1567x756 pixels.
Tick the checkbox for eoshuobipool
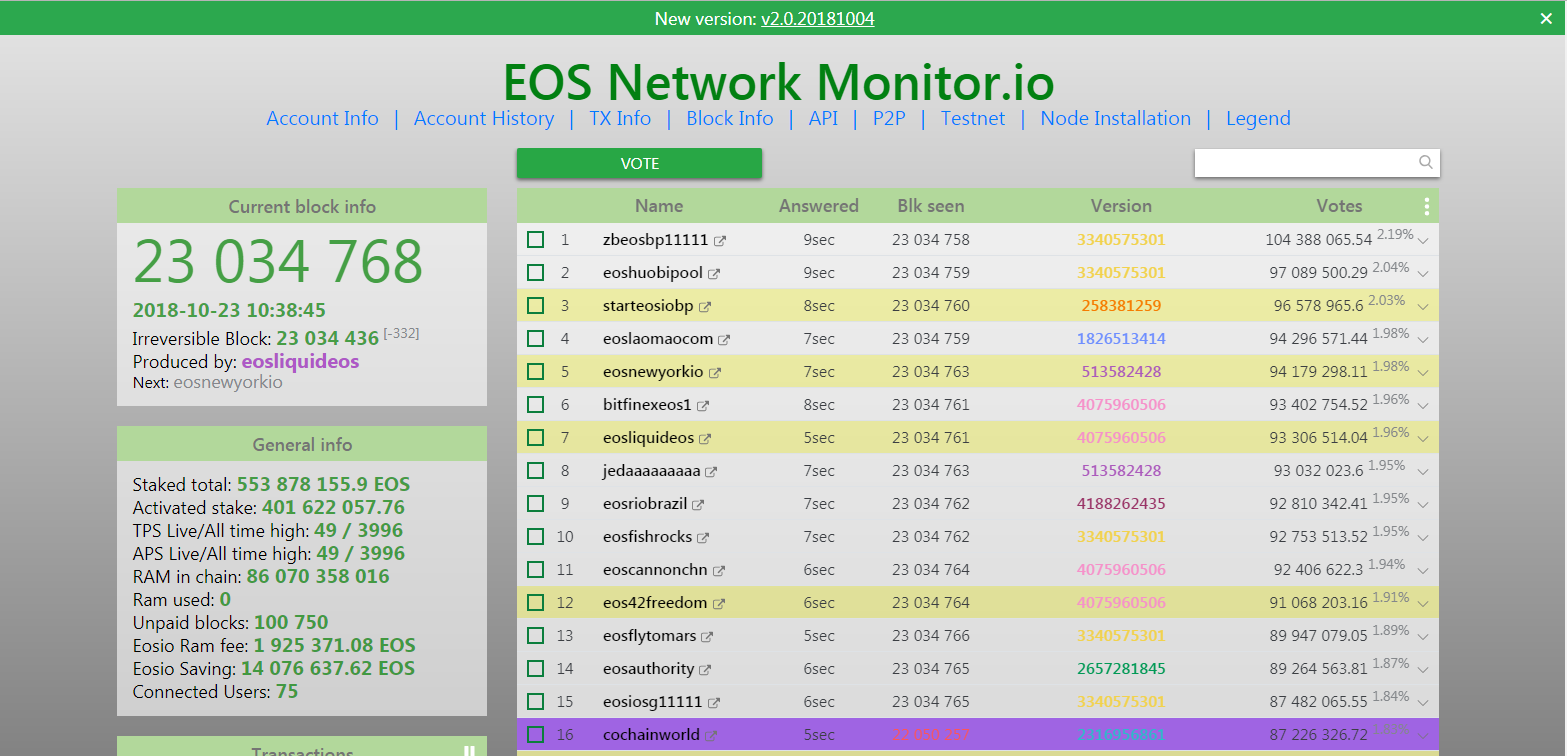[536, 273]
